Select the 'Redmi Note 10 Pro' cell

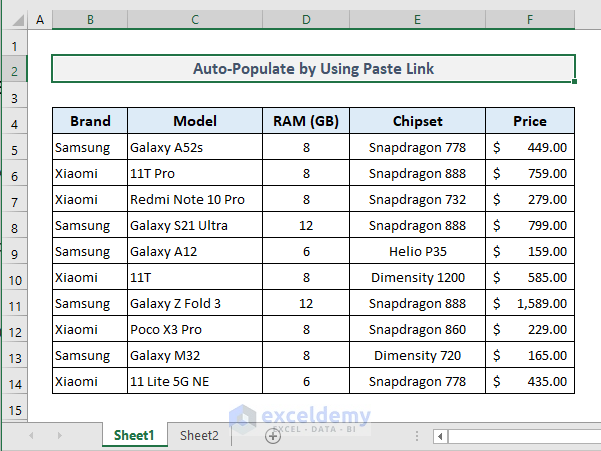195,199
